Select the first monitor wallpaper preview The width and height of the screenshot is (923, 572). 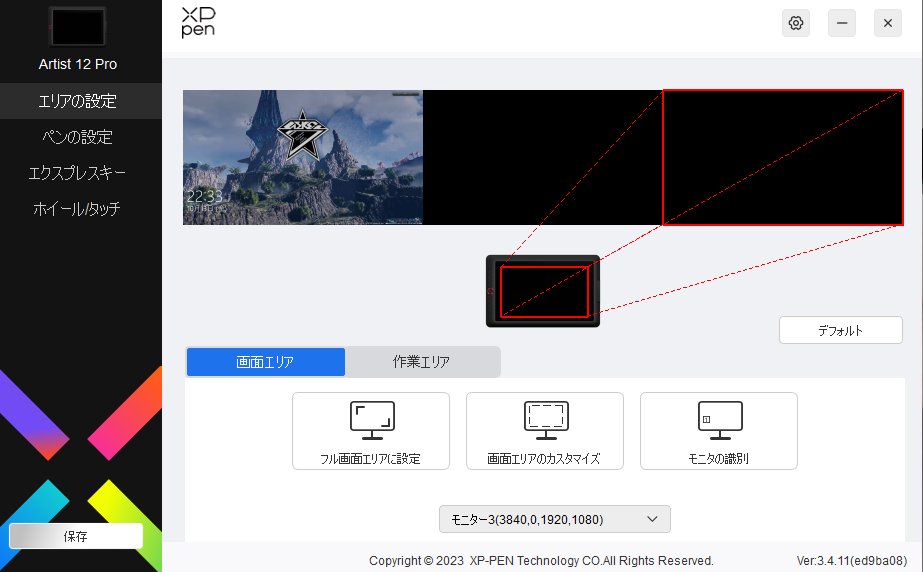click(x=303, y=157)
